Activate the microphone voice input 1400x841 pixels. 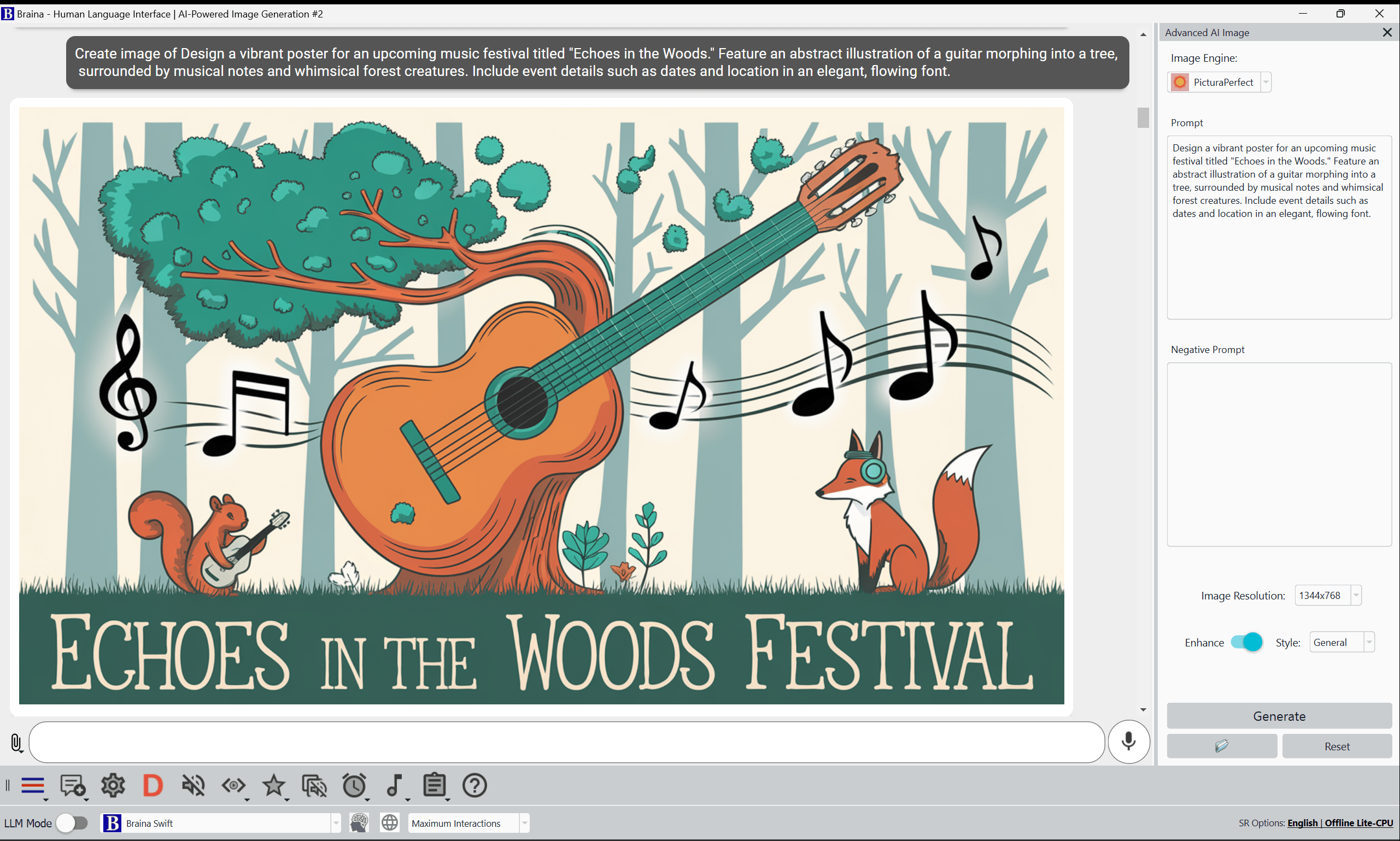(1129, 742)
